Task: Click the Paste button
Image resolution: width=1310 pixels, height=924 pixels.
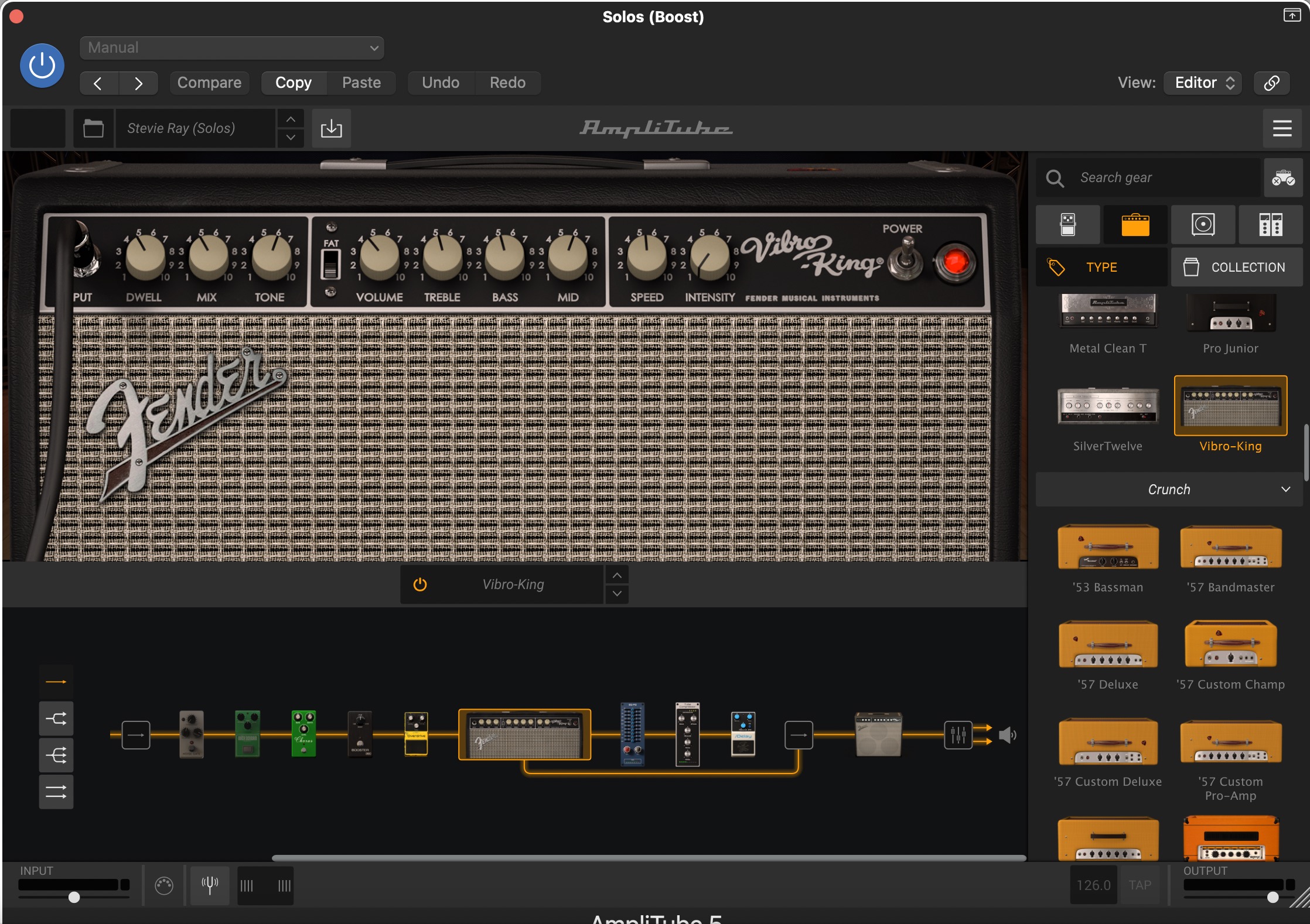Action: (361, 83)
